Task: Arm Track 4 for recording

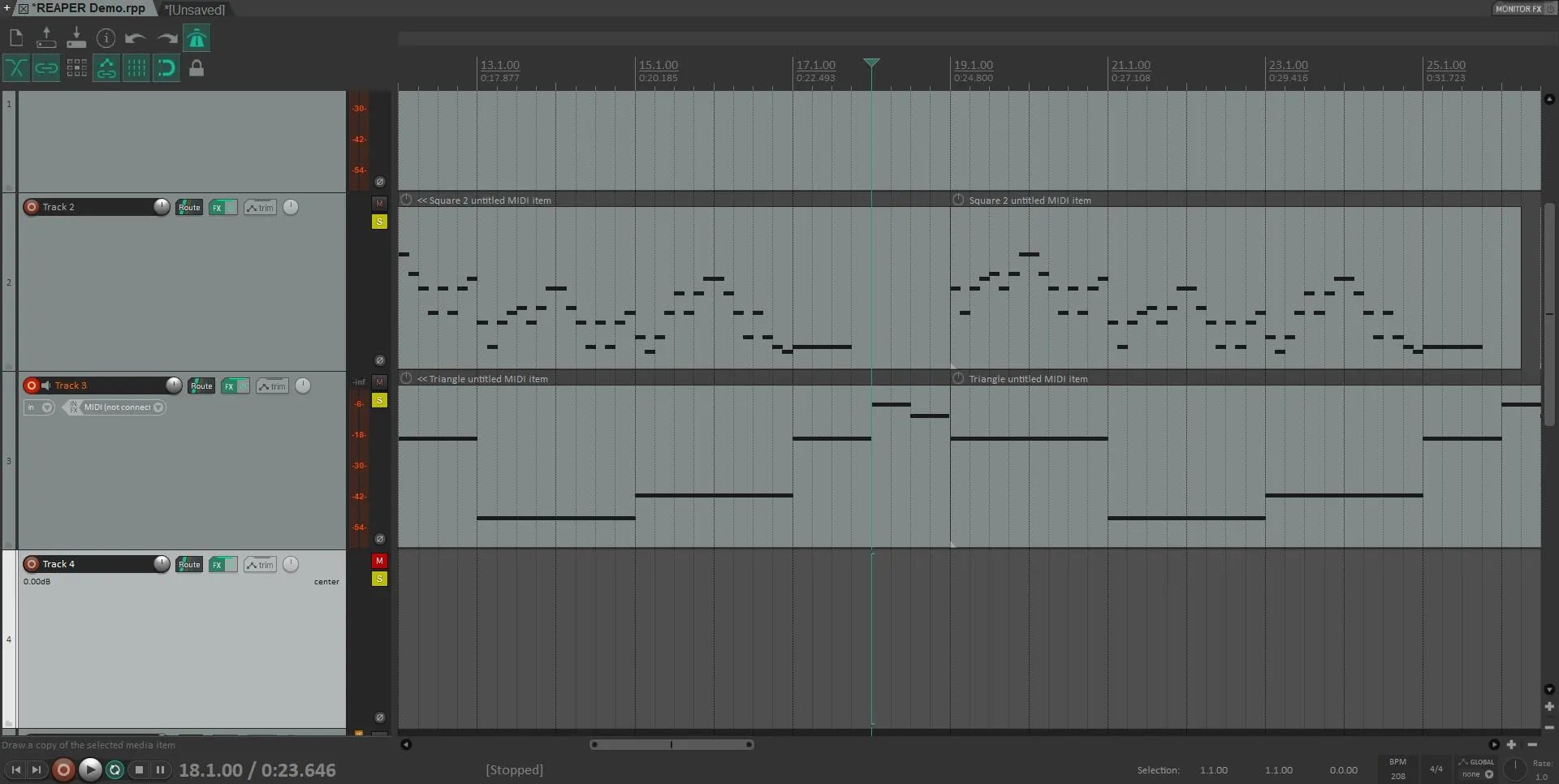Action: tap(32, 563)
